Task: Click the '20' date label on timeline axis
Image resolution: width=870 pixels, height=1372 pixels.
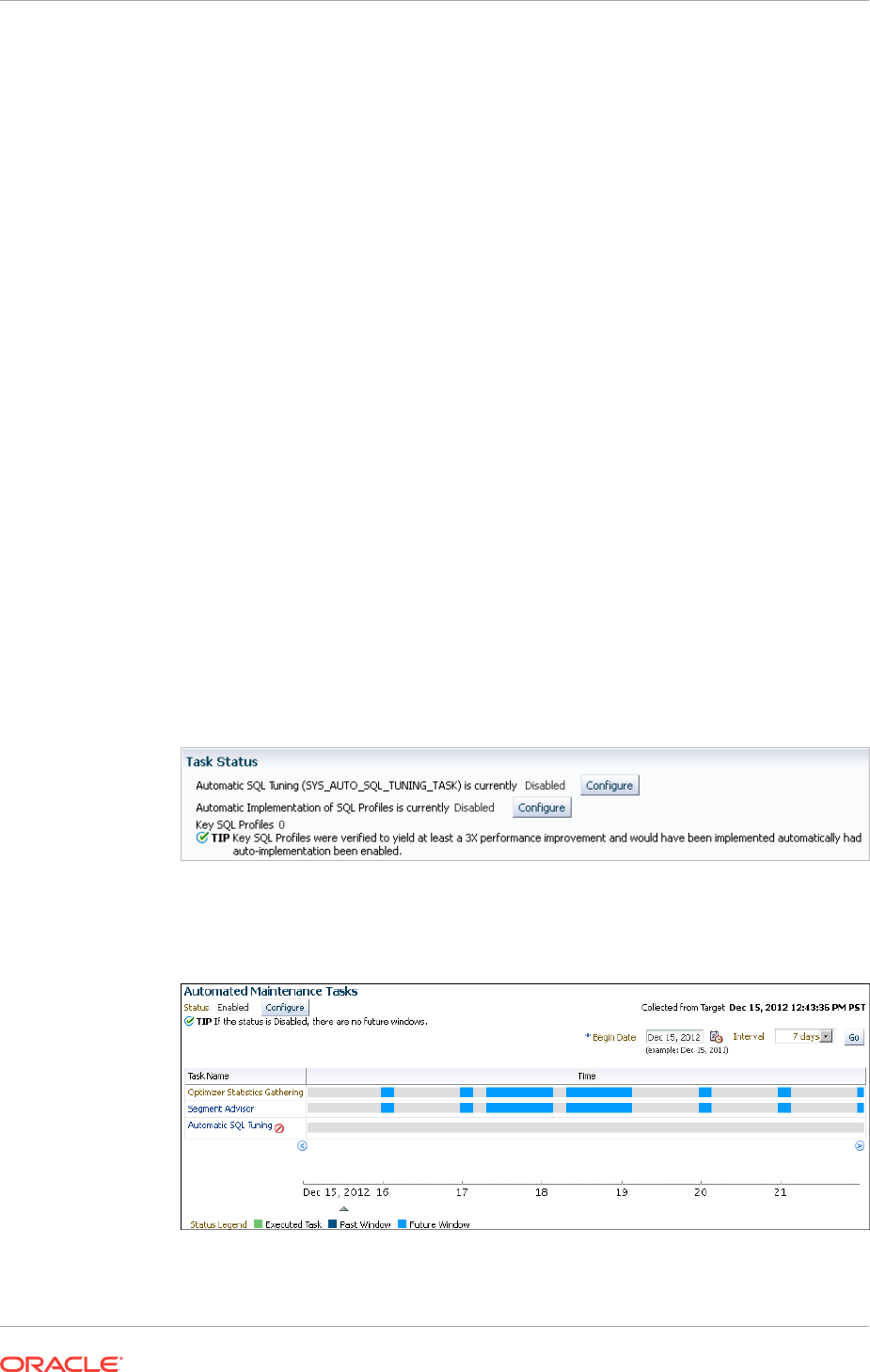Action: click(701, 1192)
